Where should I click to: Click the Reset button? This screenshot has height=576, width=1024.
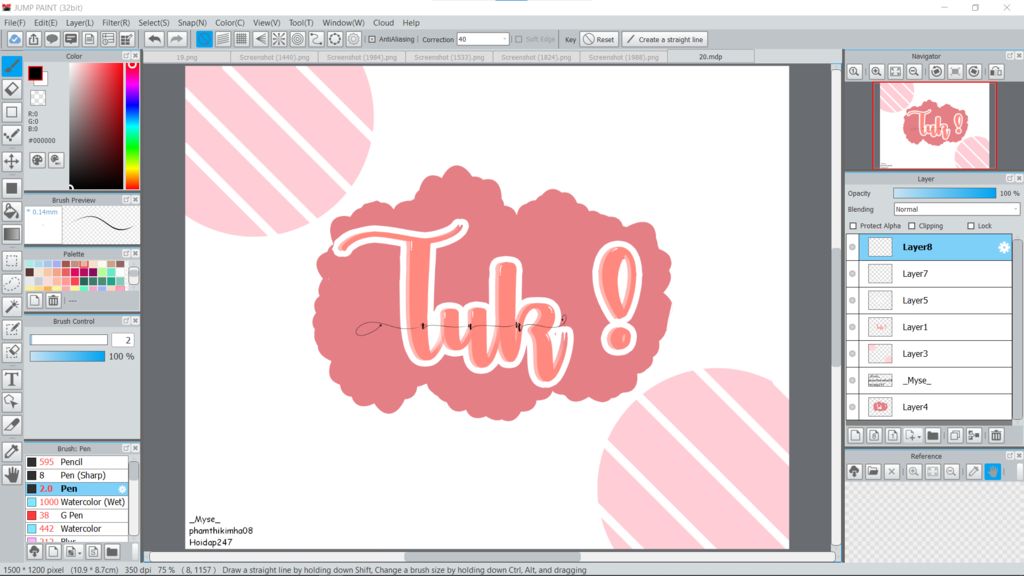click(x=599, y=39)
